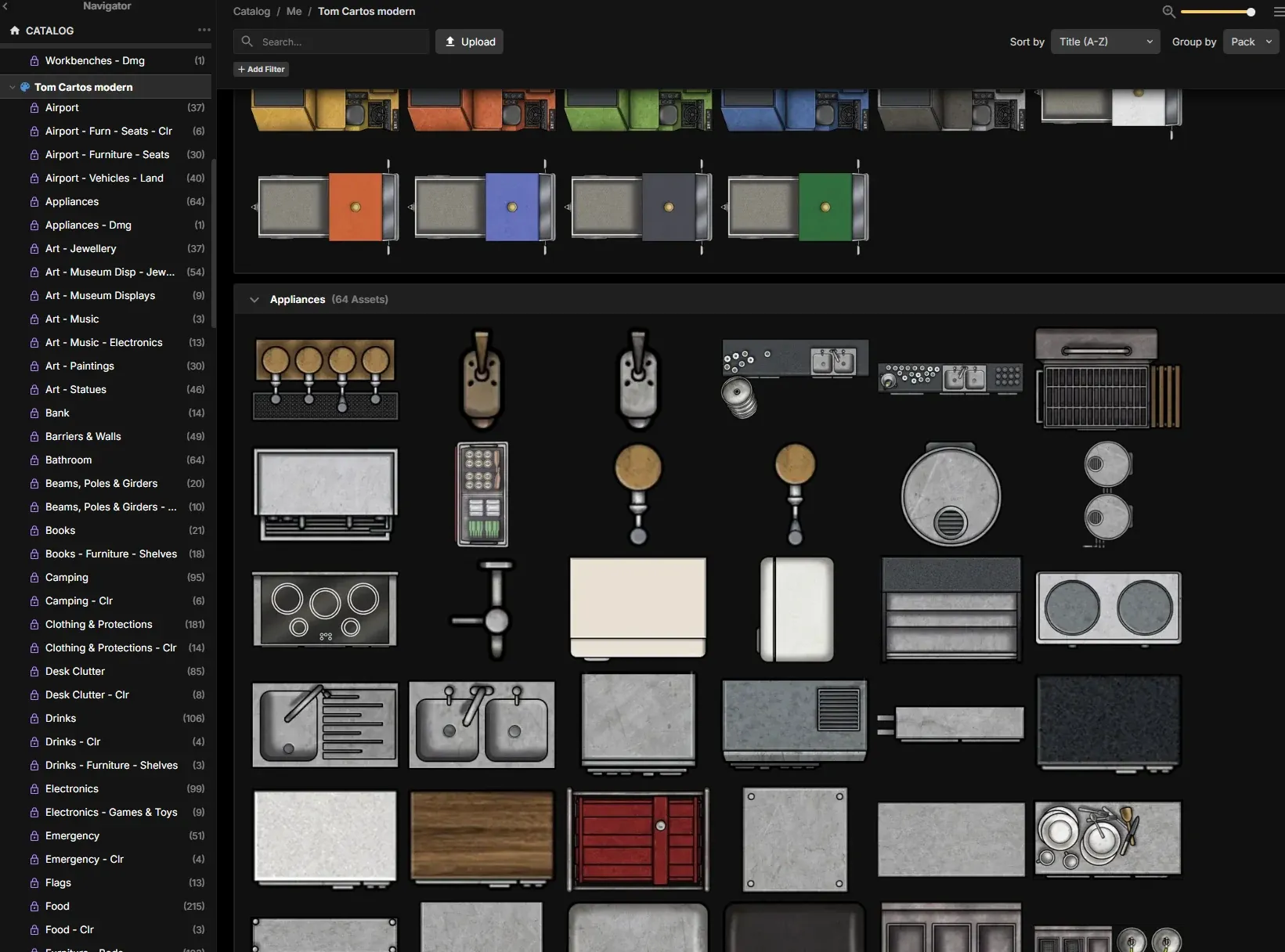Click the magnifier zoom icon near the slider
The image size is (1285, 952).
pos(1168,12)
